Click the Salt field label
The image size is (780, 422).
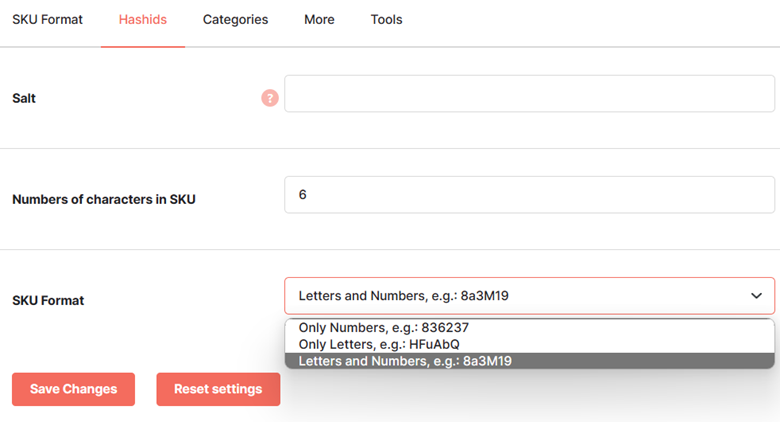pos(24,99)
